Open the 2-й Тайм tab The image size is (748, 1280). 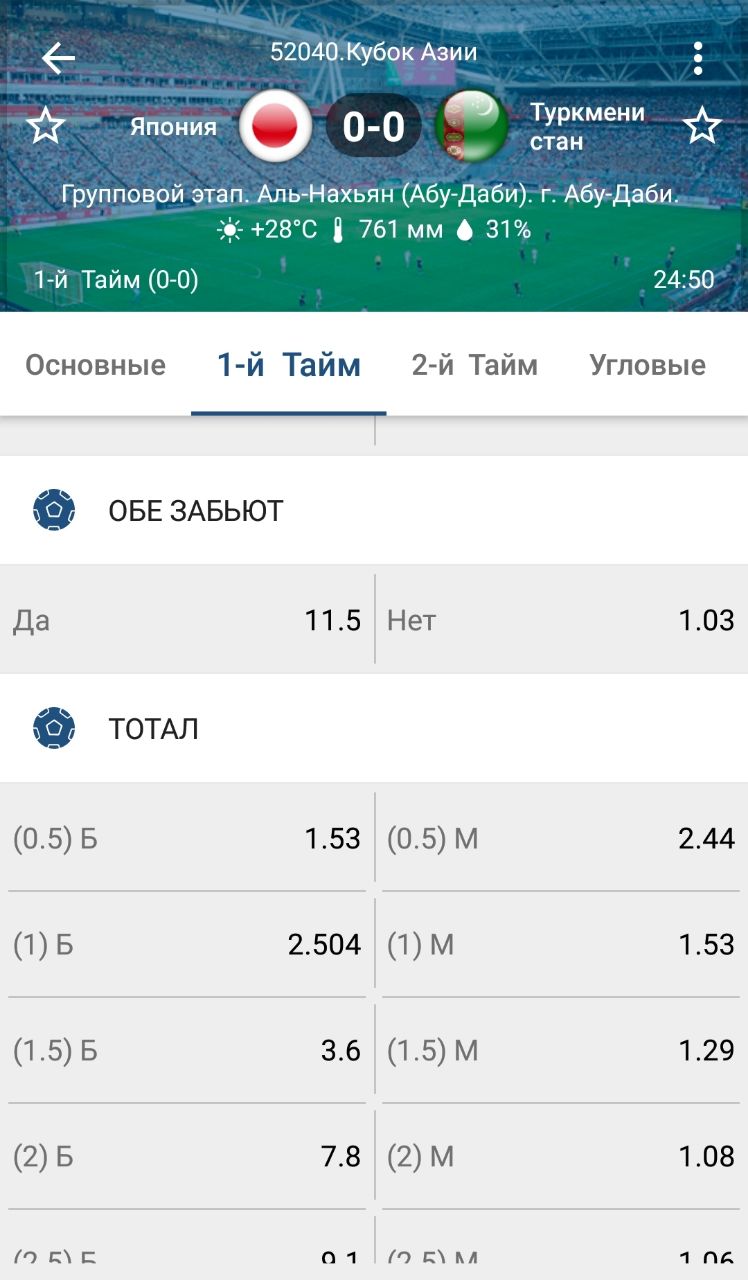click(x=474, y=366)
